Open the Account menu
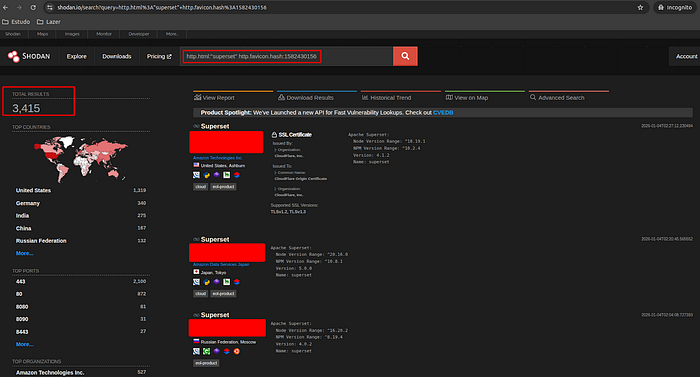Screen dimensions: 700x377 point(686,56)
